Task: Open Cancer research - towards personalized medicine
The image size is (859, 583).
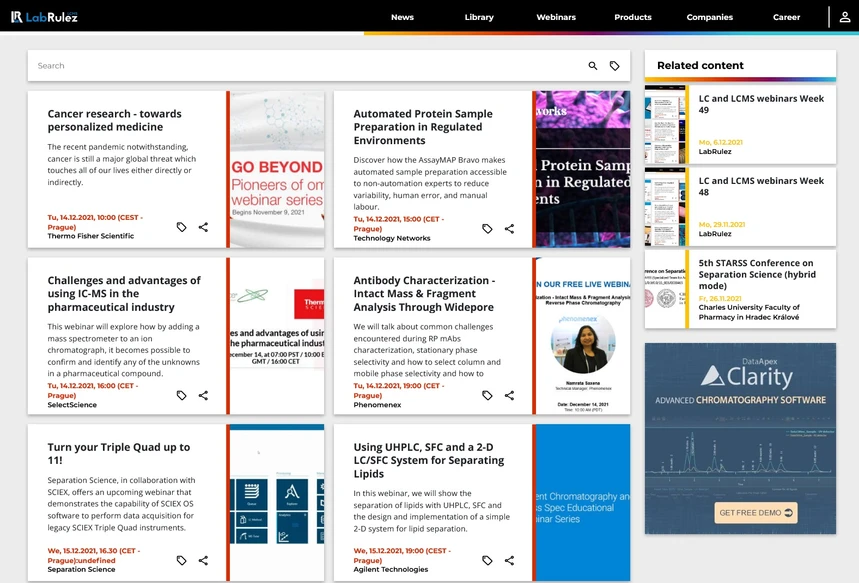Action: (x=114, y=120)
